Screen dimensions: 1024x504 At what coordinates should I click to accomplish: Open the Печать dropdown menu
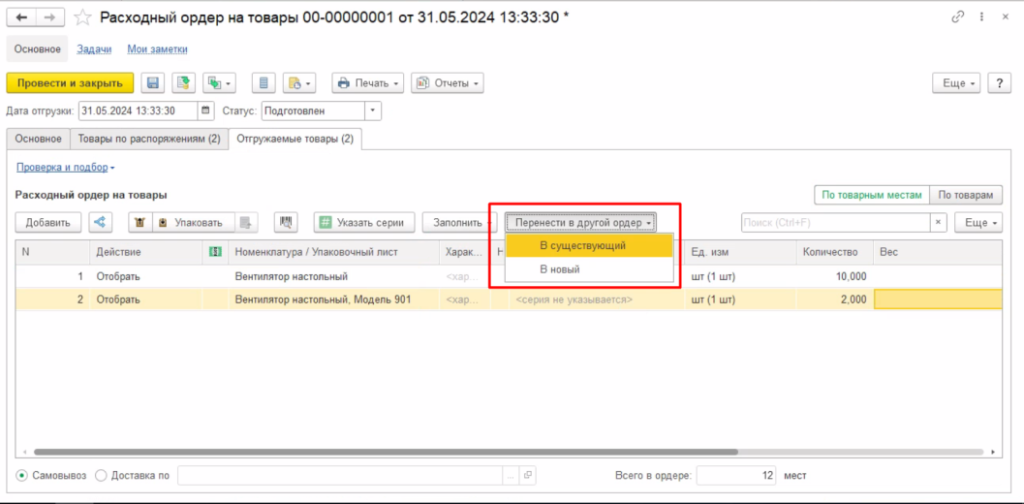pyautogui.click(x=367, y=83)
